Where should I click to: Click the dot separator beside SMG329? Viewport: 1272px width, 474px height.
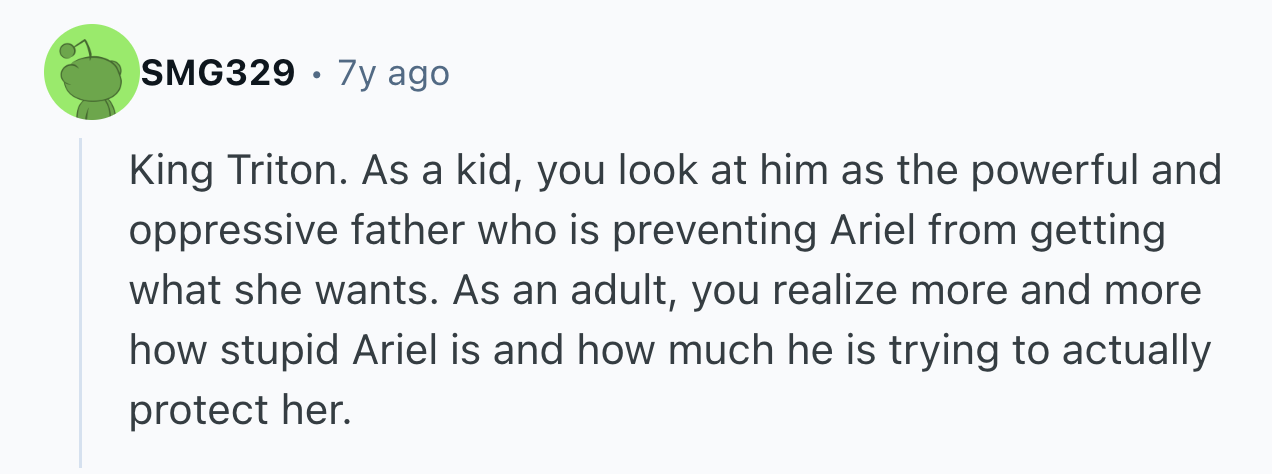click(x=317, y=74)
